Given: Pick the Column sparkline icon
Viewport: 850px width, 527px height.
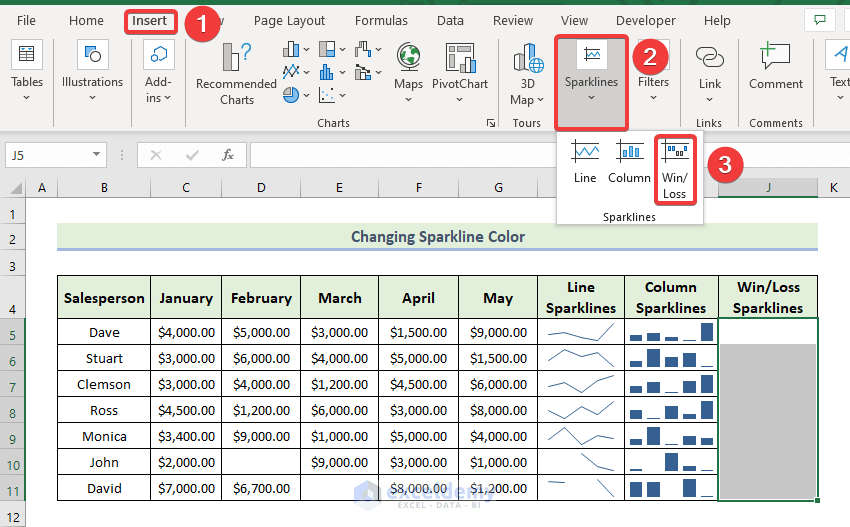Looking at the screenshot, I should point(629,162).
